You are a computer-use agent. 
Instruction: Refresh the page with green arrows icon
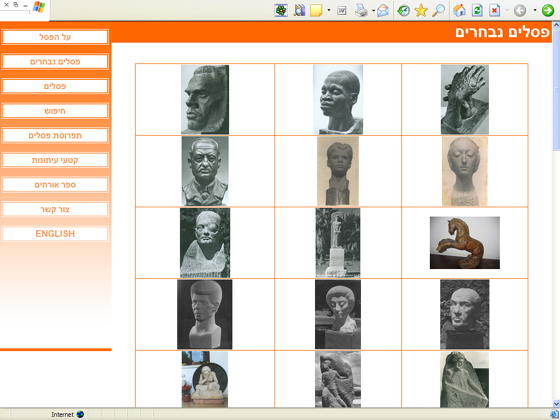point(477,10)
